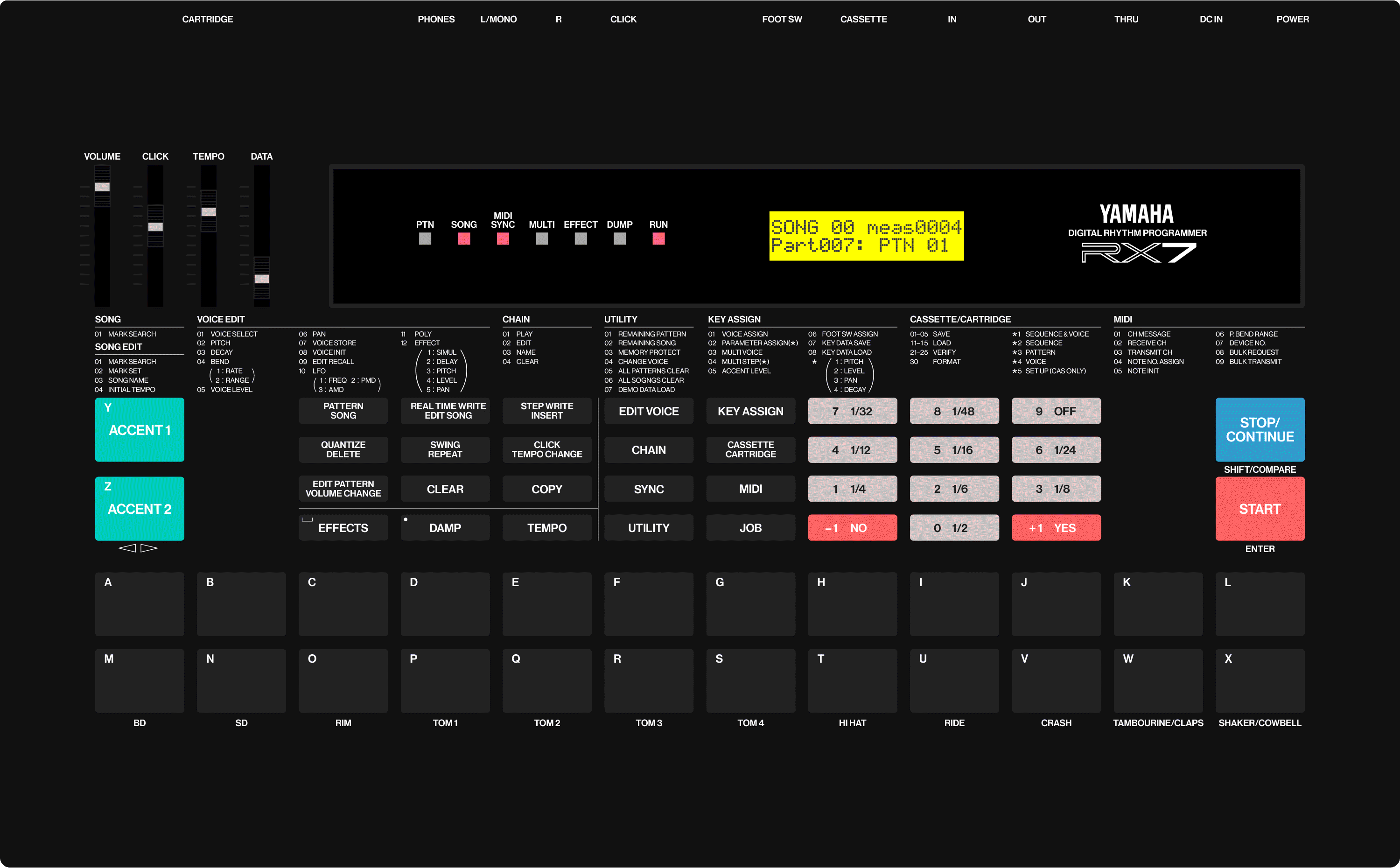Viewport: 1400px width, 868px height.
Task: Click the DAMP button
Action: [445, 528]
